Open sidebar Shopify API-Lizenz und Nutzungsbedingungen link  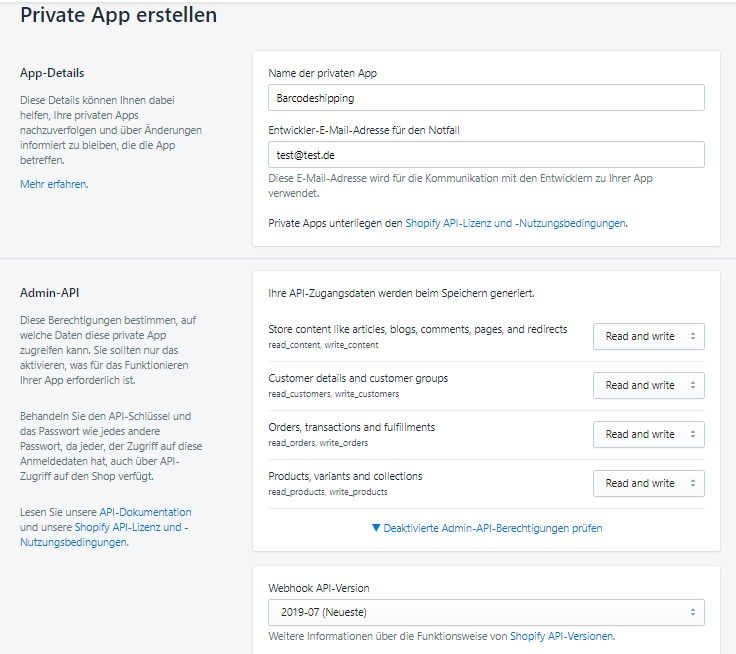coord(104,535)
